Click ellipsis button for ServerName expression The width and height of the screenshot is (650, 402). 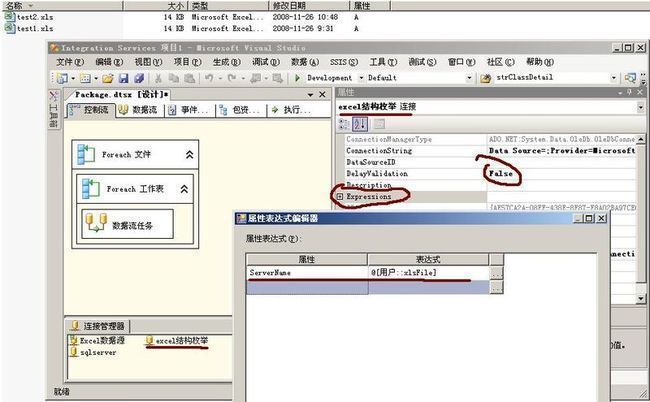[x=496, y=273]
